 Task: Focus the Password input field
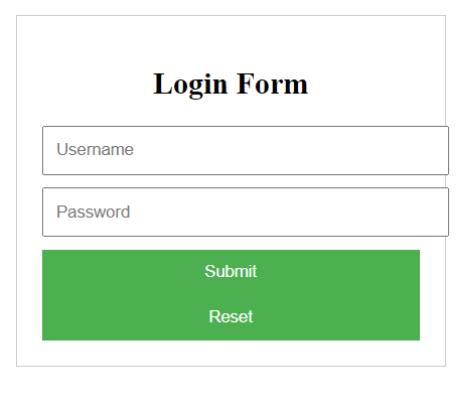point(245,212)
